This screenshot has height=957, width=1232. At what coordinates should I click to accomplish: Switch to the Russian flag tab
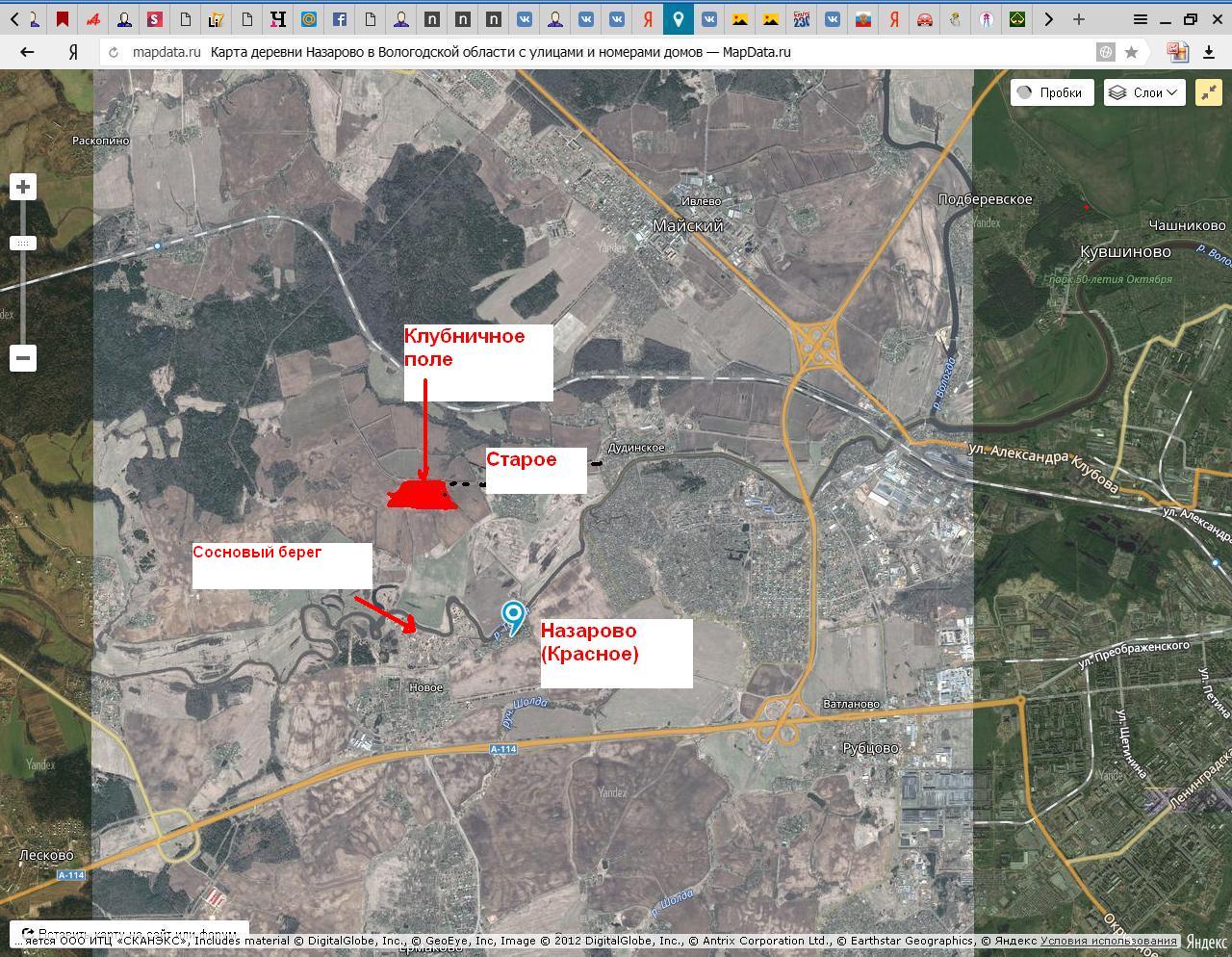click(x=863, y=19)
